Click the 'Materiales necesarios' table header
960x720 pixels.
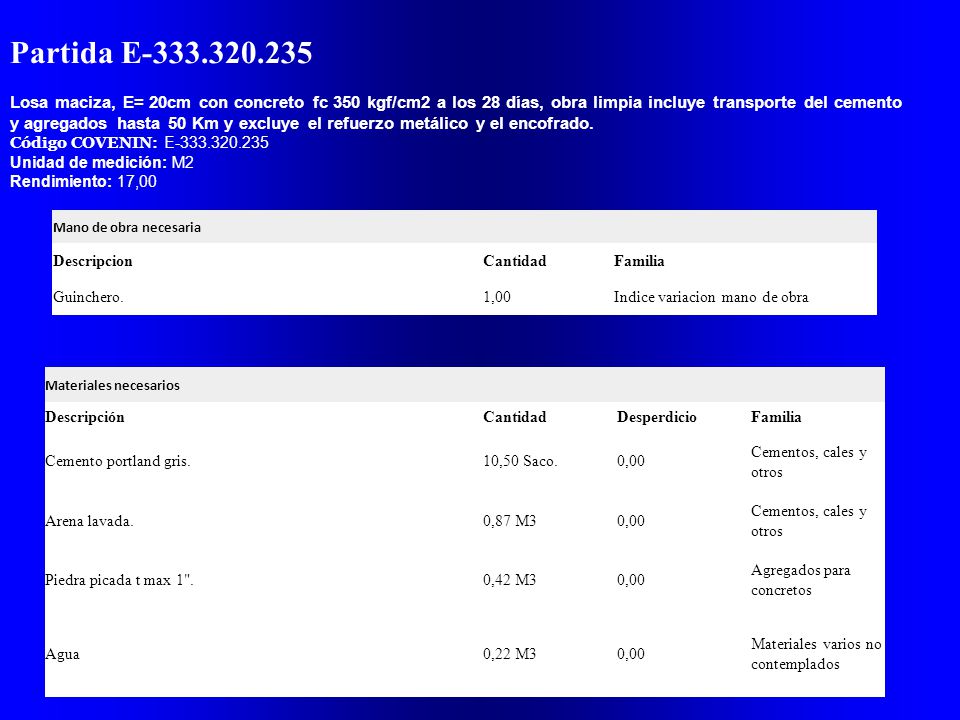pos(465,385)
